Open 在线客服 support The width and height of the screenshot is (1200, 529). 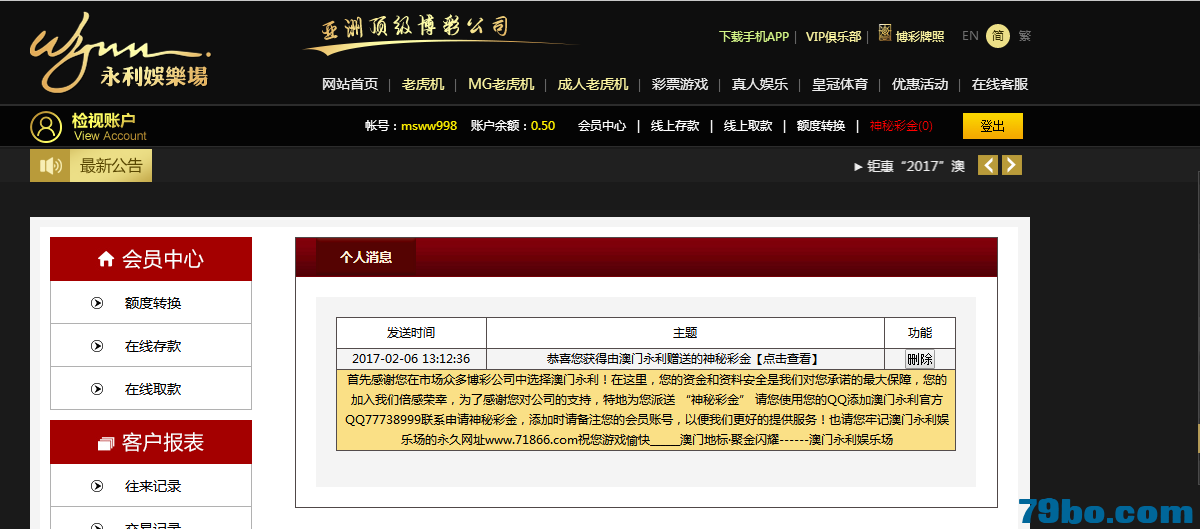coord(1000,84)
